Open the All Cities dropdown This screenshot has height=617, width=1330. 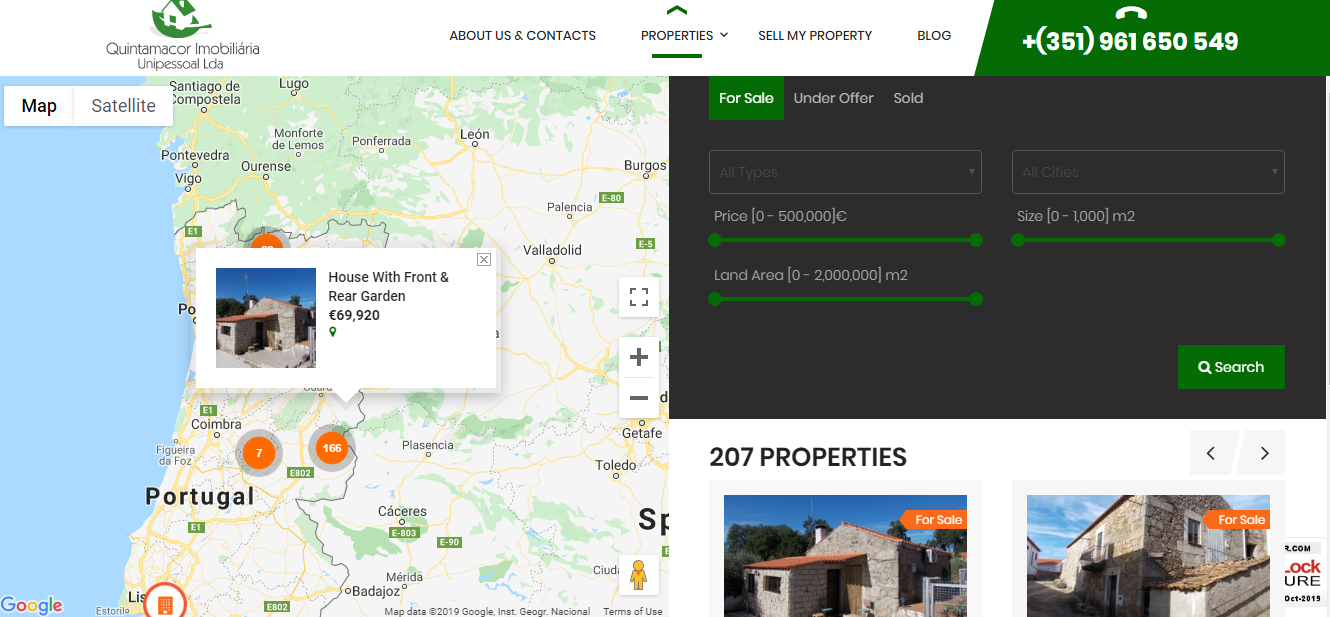pos(1148,172)
